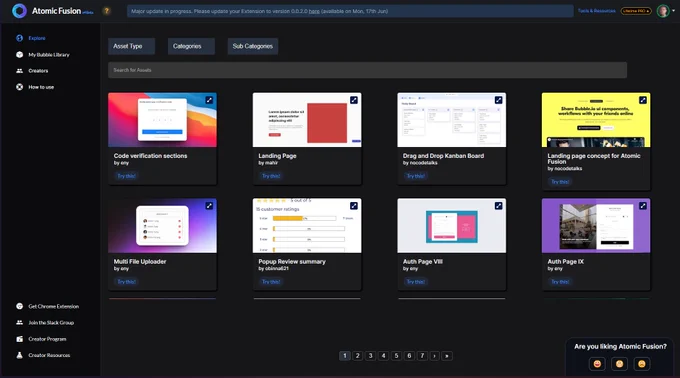Image resolution: width=680 pixels, height=378 pixels.
Task: Expand the Multi File Uploader preview icon
Action: (209, 206)
